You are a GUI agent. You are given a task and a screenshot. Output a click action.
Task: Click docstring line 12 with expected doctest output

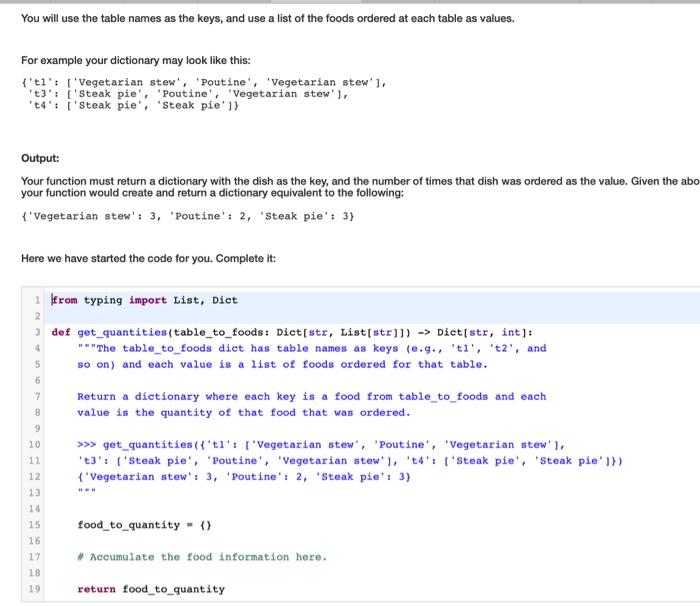[x=244, y=477]
